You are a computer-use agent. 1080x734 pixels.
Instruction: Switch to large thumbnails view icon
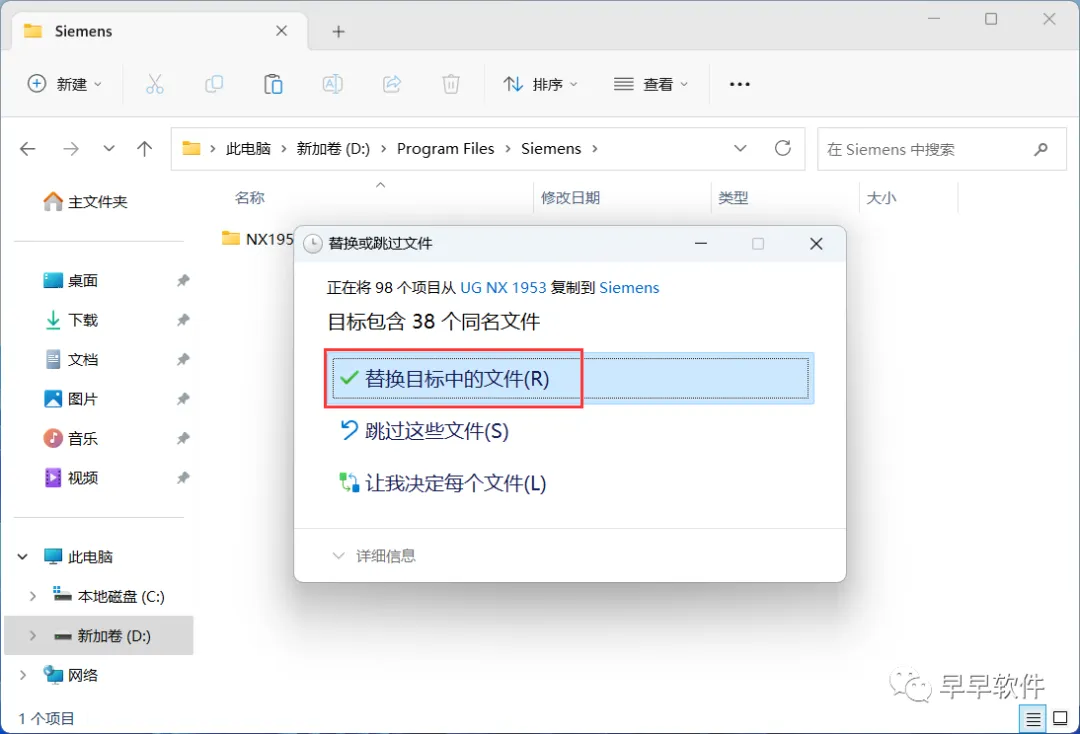pos(1061,719)
